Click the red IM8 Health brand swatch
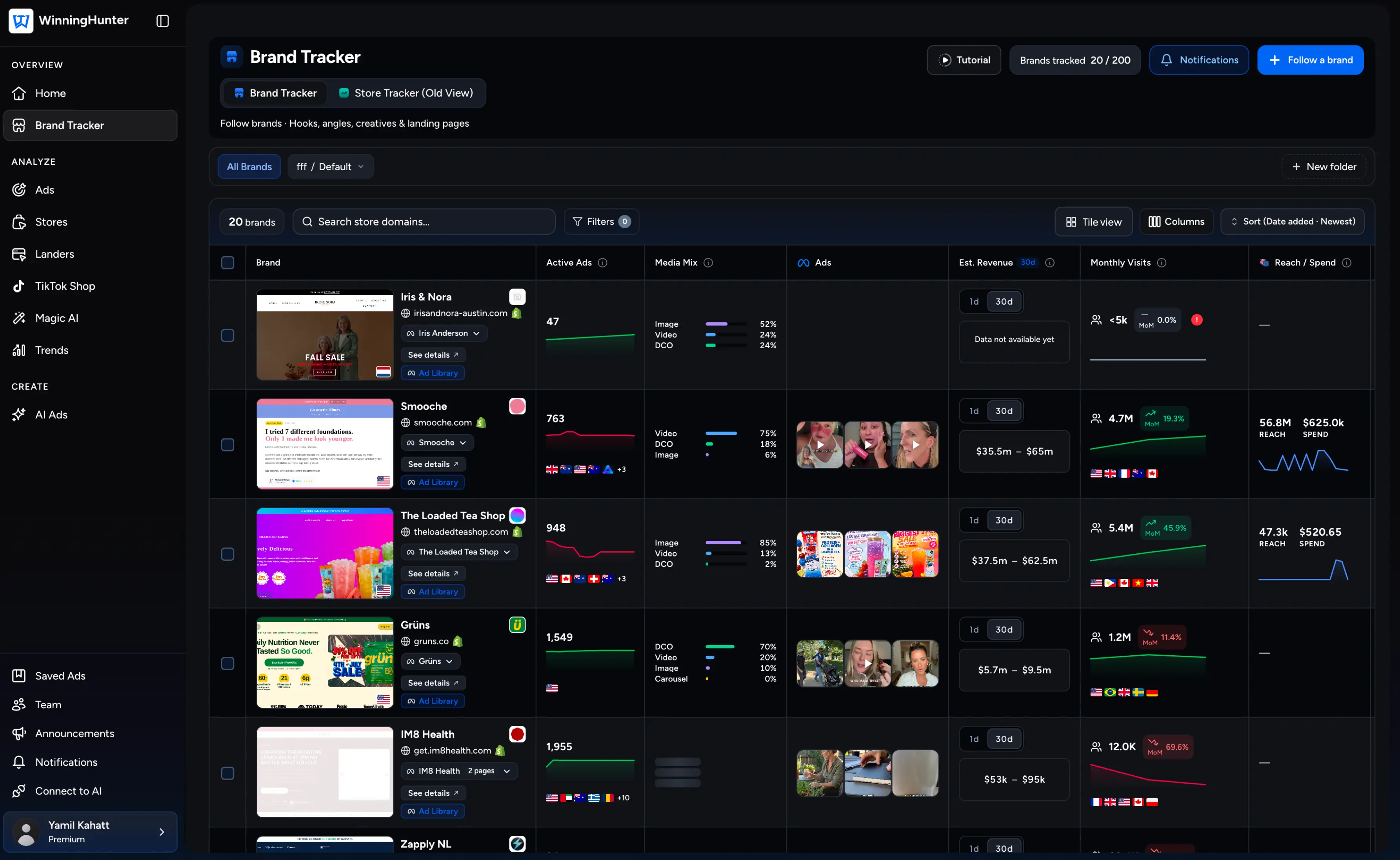 (x=518, y=734)
